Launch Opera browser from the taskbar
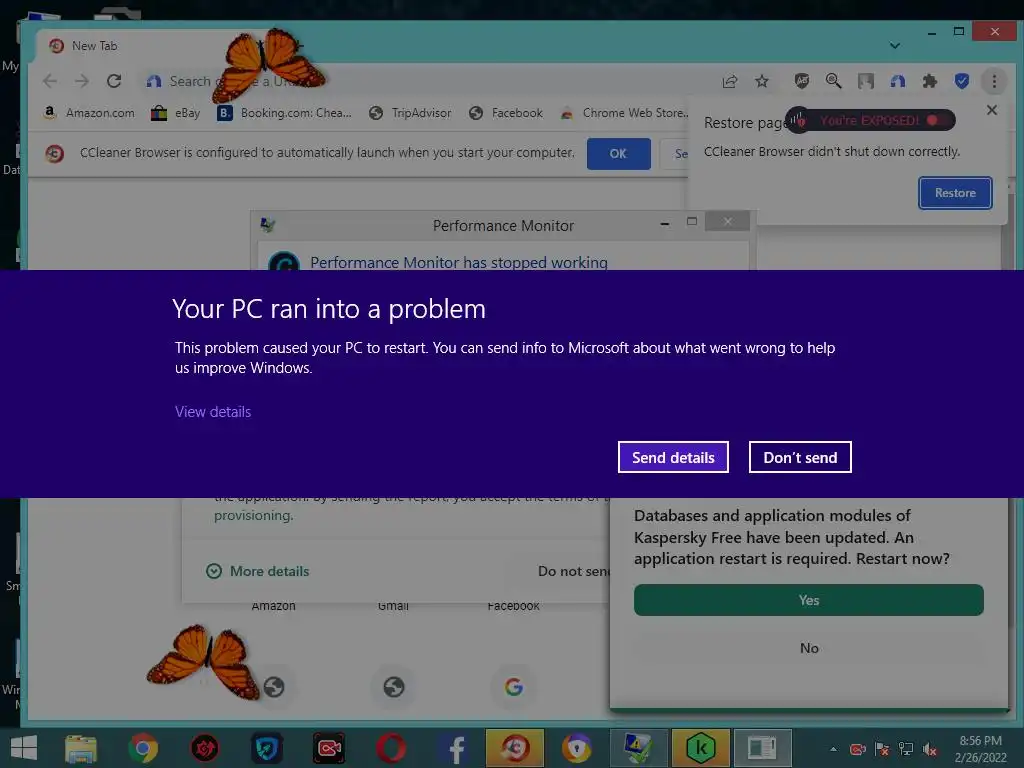The height and width of the screenshot is (768, 1024). click(x=391, y=748)
